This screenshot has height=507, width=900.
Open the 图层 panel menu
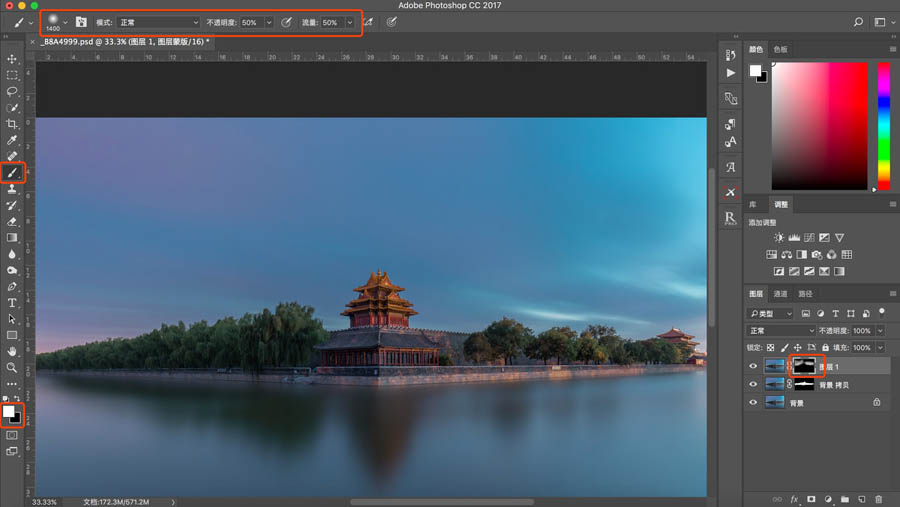coord(893,294)
